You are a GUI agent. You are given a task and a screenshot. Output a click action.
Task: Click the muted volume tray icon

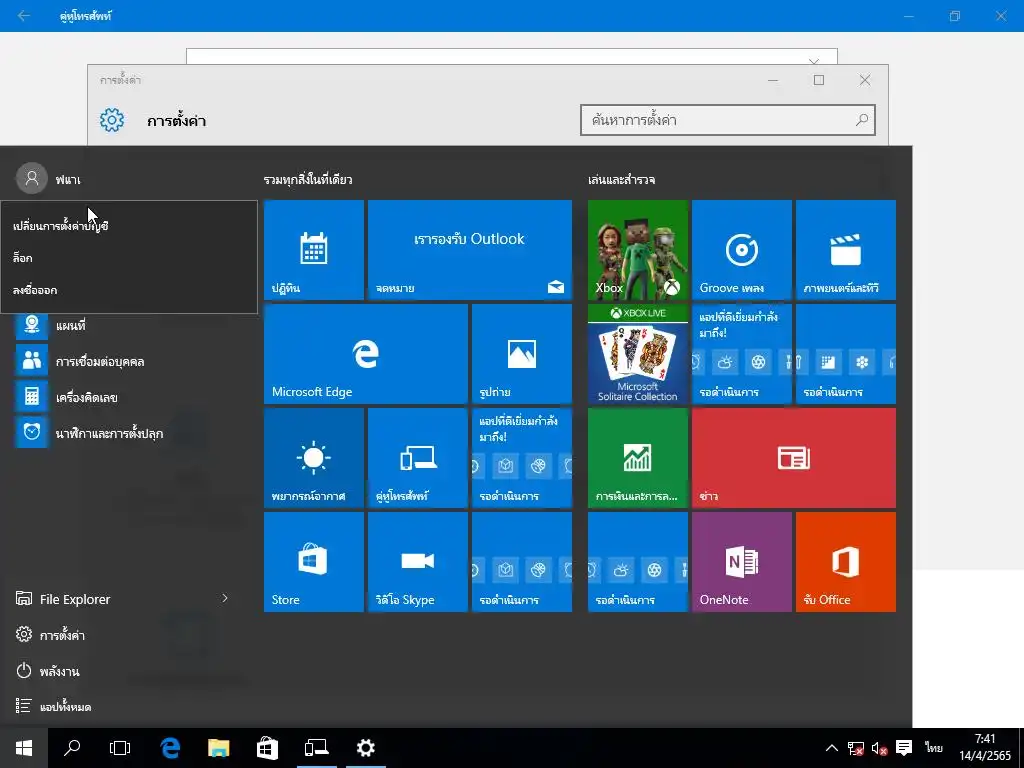pyautogui.click(x=879, y=748)
